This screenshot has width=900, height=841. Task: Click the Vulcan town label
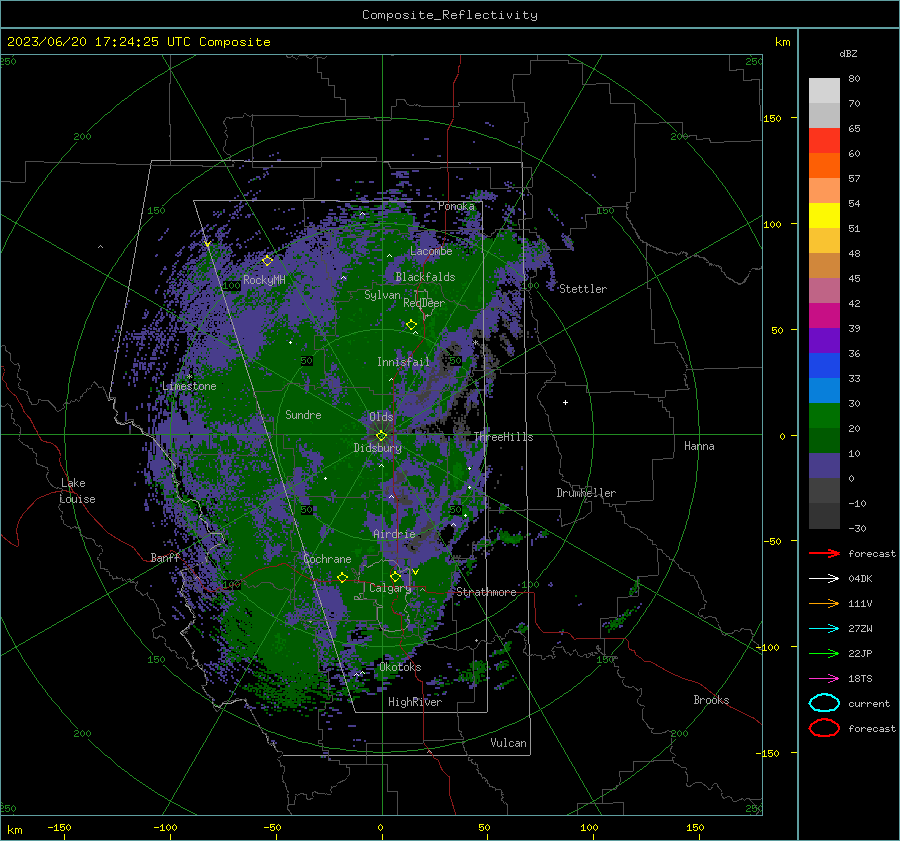[x=508, y=743]
